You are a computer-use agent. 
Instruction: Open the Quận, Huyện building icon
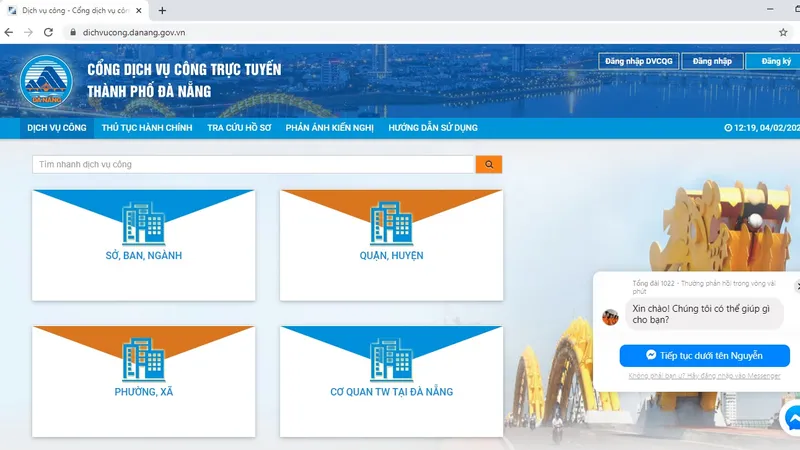[391, 223]
